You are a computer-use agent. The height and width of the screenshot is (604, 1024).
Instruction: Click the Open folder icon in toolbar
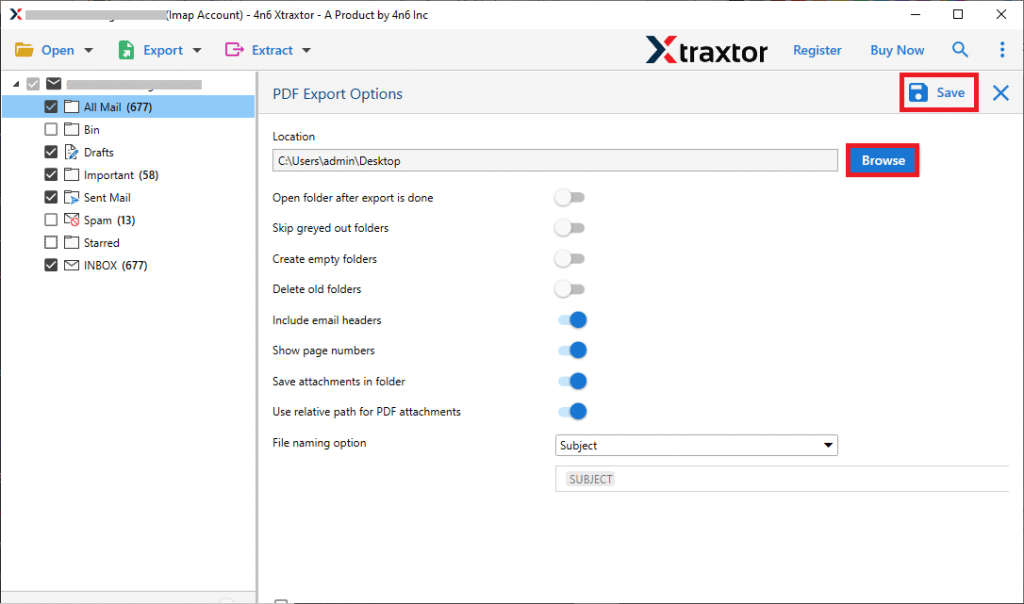coord(24,50)
